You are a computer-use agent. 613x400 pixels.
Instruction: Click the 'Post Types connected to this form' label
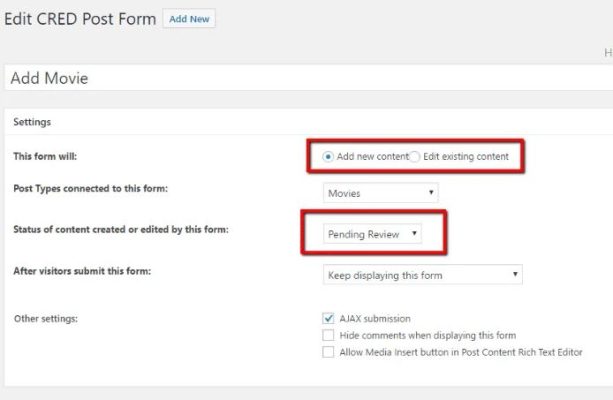point(90,189)
